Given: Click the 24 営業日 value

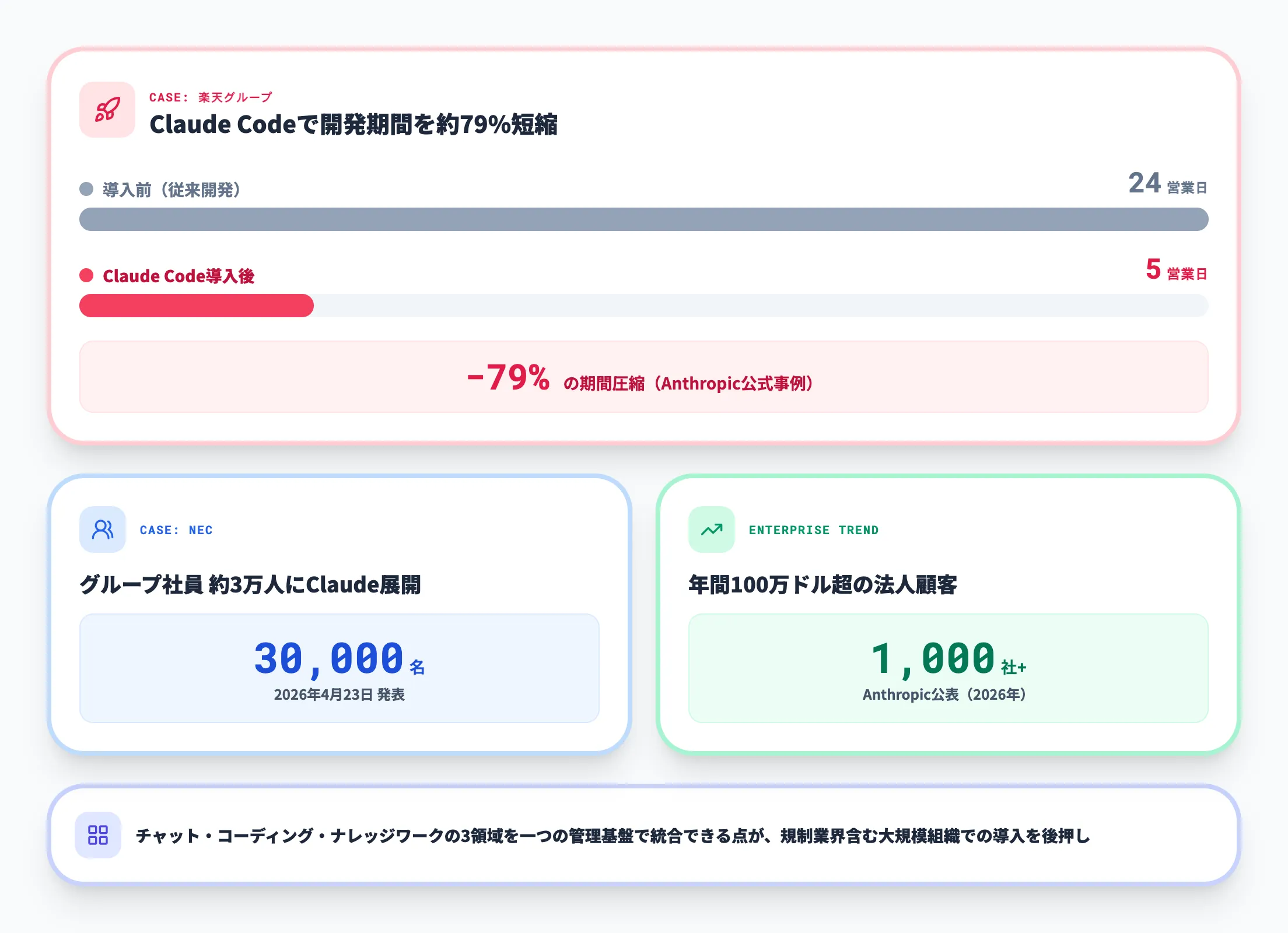Looking at the screenshot, I should click(1168, 184).
